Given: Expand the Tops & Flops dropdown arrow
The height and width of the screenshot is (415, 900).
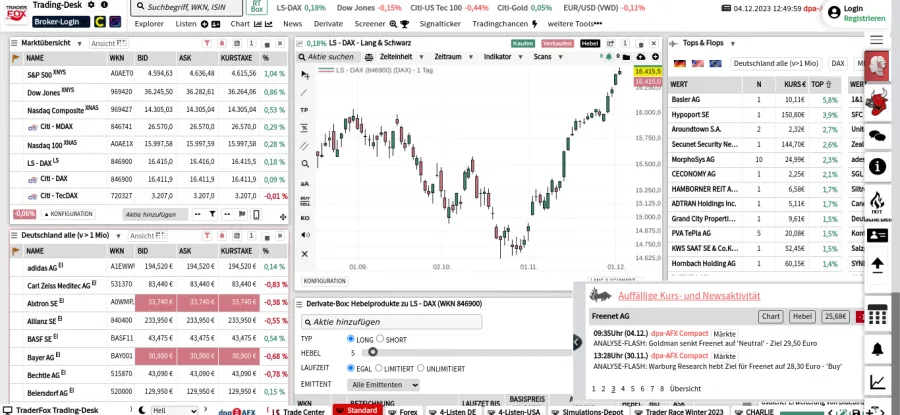Looking at the screenshot, I should click(732, 43).
